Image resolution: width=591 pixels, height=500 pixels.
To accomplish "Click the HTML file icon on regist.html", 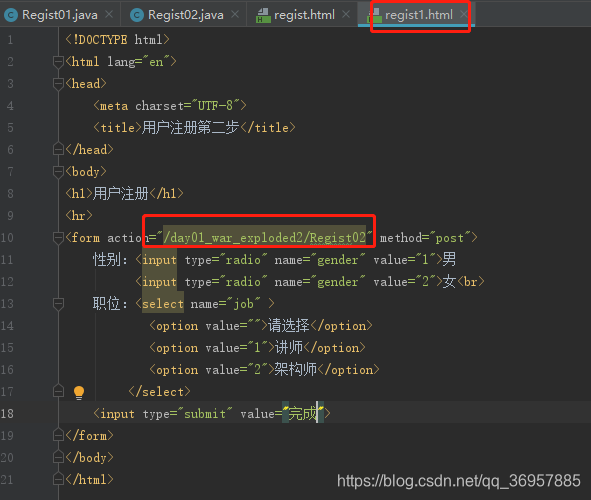I will (263, 15).
